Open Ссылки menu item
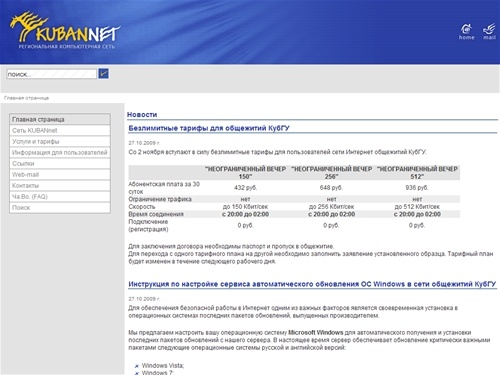This screenshot has height=375, width=500. pyautogui.click(x=60, y=163)
